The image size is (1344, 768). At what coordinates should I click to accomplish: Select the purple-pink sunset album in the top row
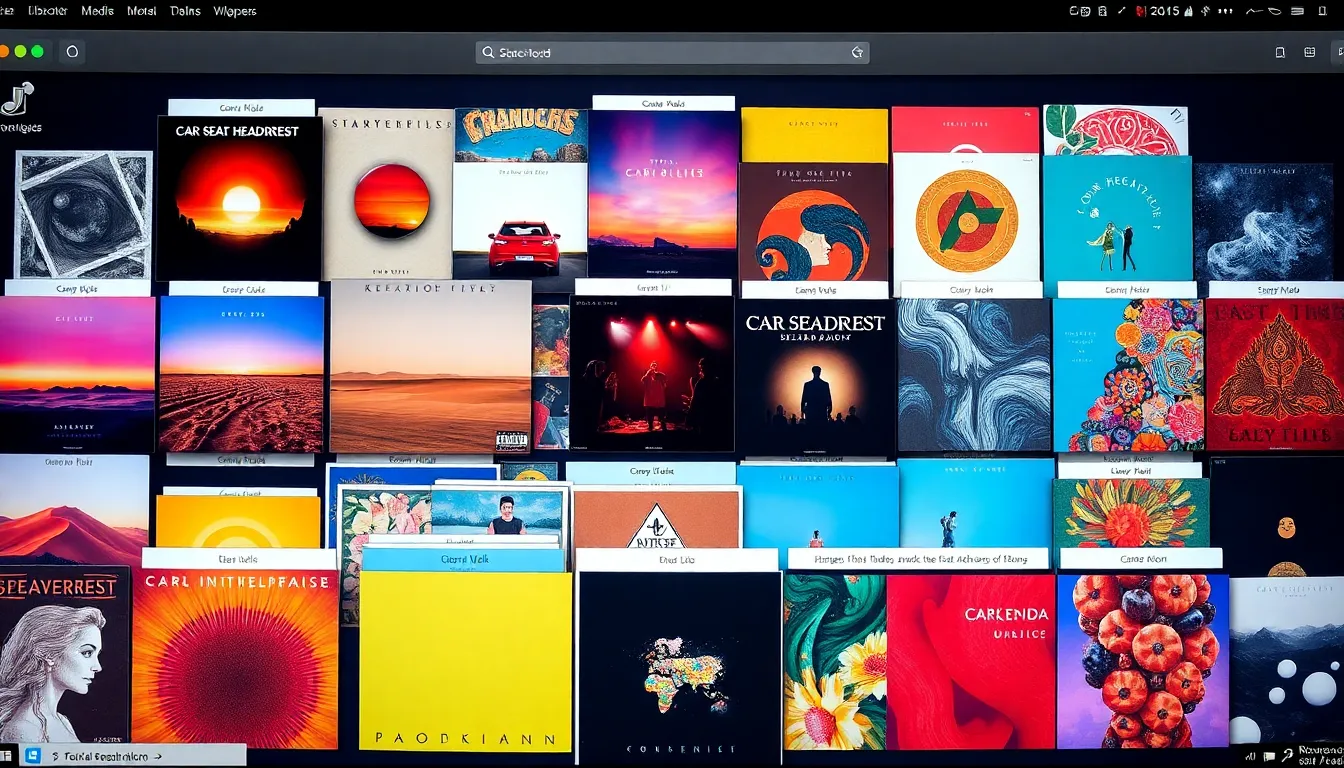[663, 193]
